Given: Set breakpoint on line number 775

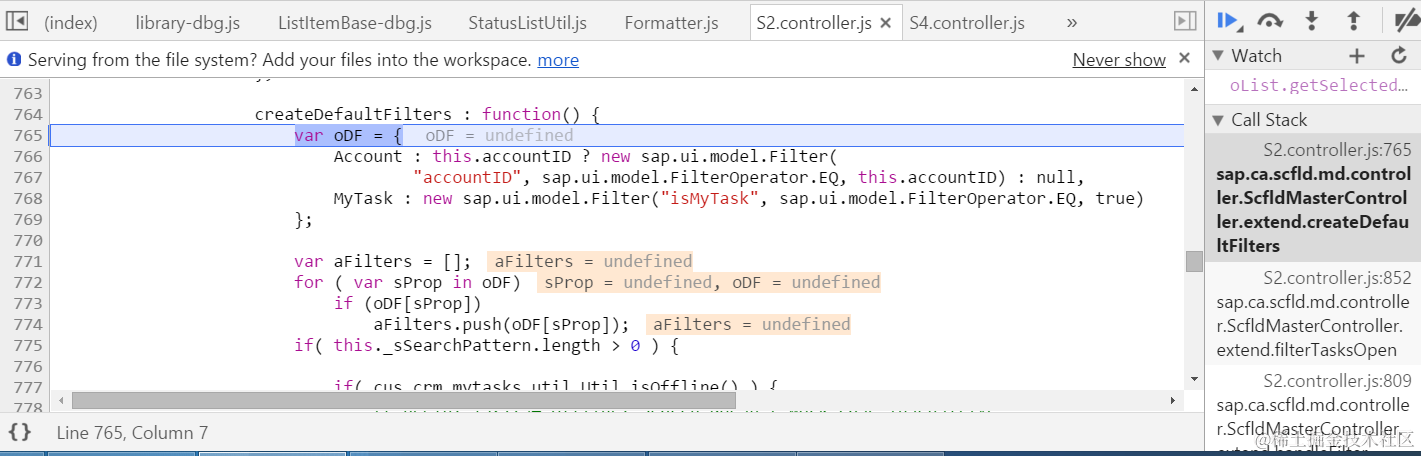Looking at the screenshot, I should point(28,345).
